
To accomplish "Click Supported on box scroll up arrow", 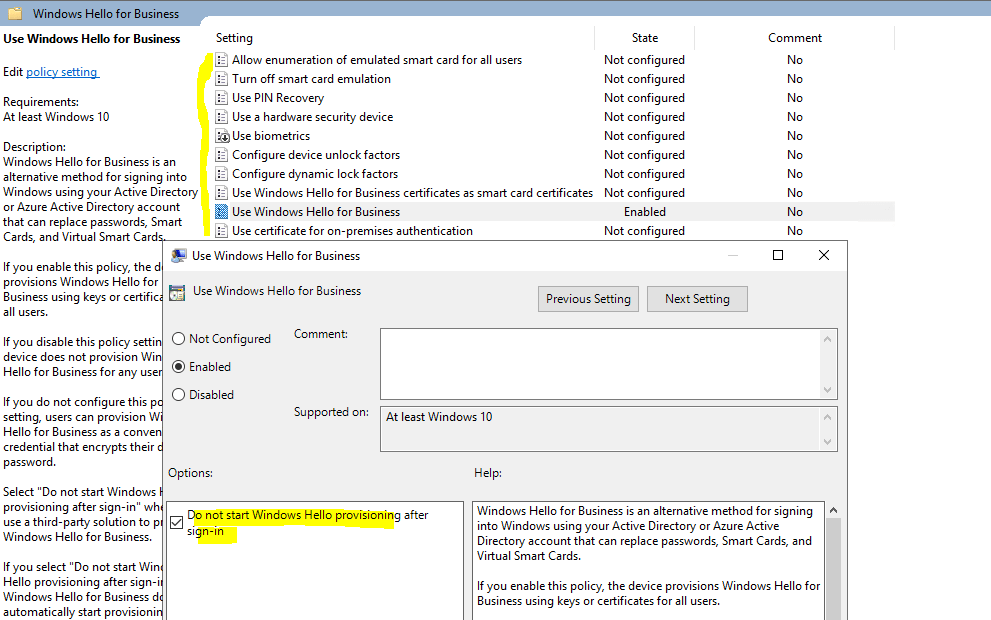I will pyautogui.click(x=827, y=416).
